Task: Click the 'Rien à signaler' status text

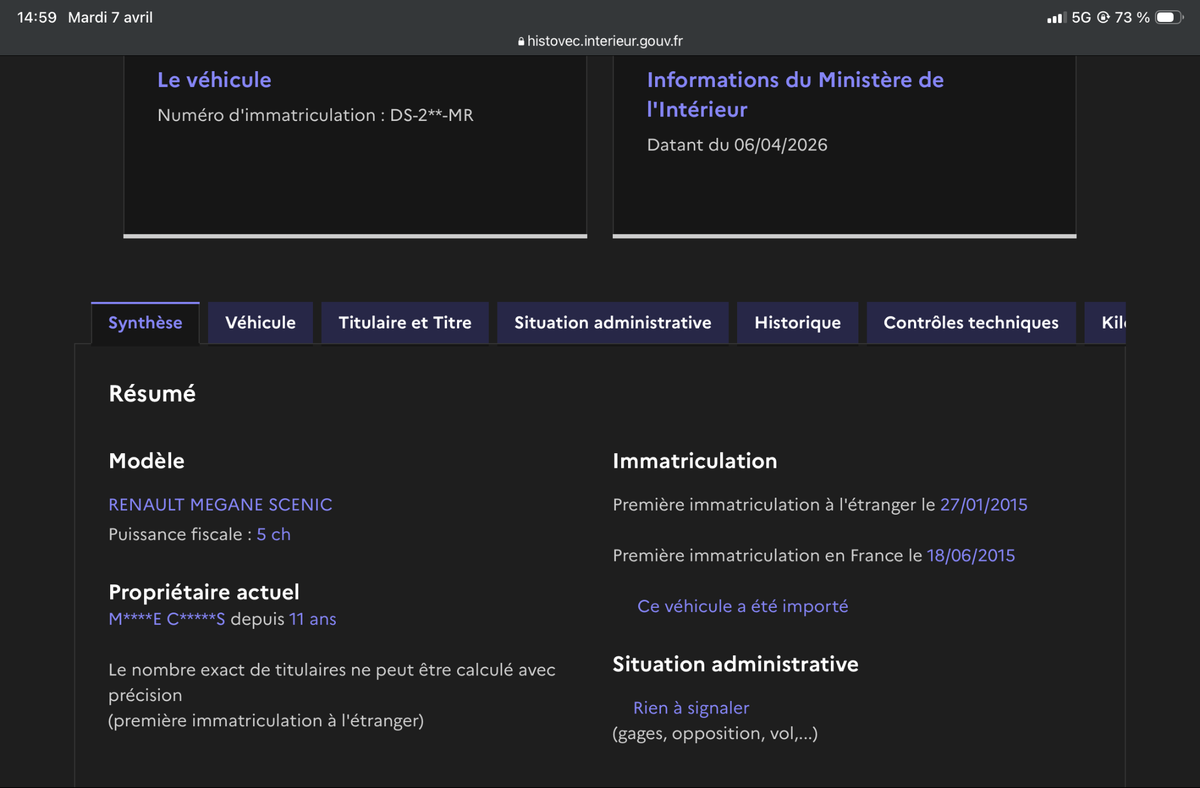Action: [691, 708]
